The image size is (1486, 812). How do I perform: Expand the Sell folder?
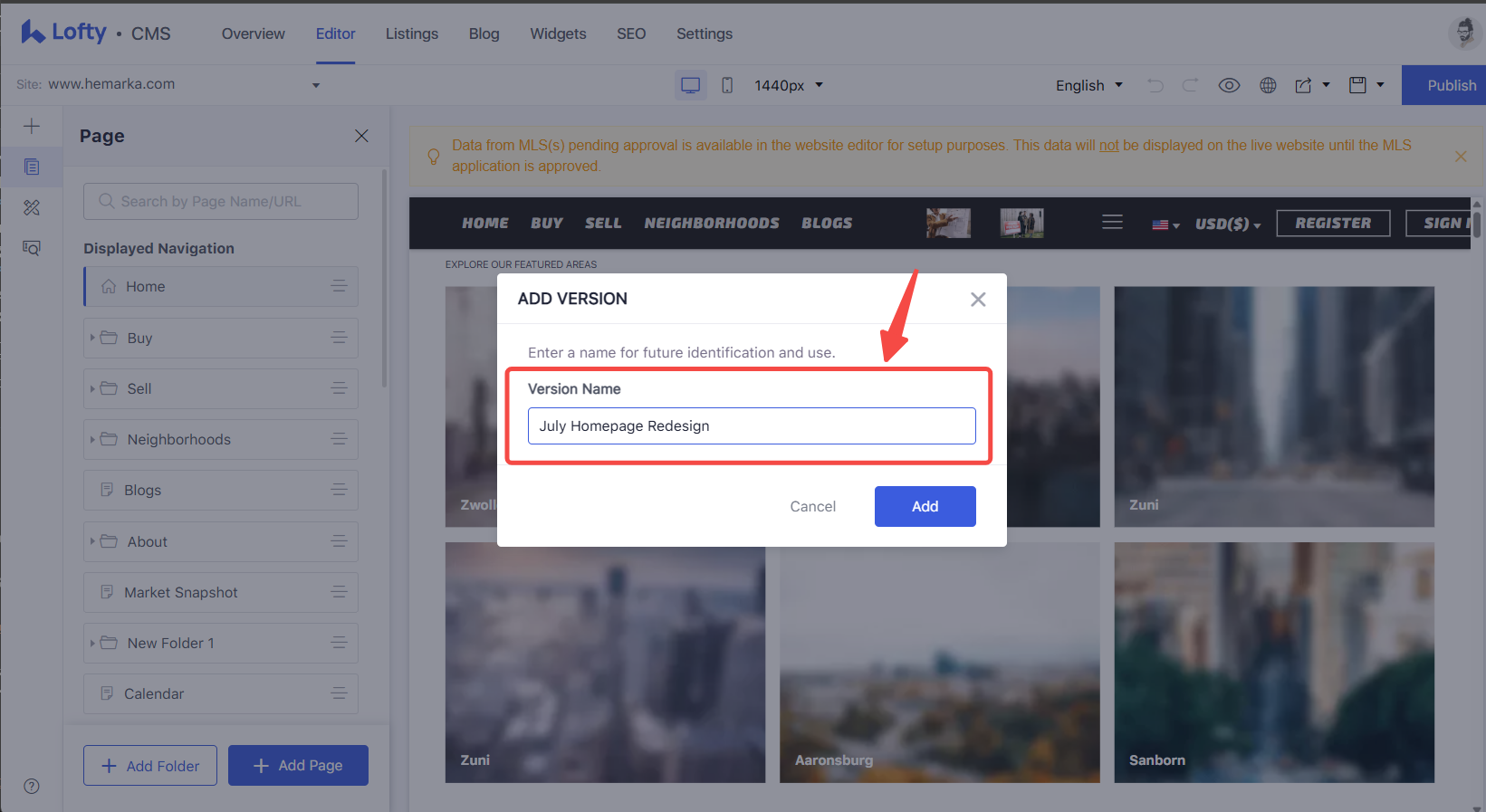click(x=92, y=388)
